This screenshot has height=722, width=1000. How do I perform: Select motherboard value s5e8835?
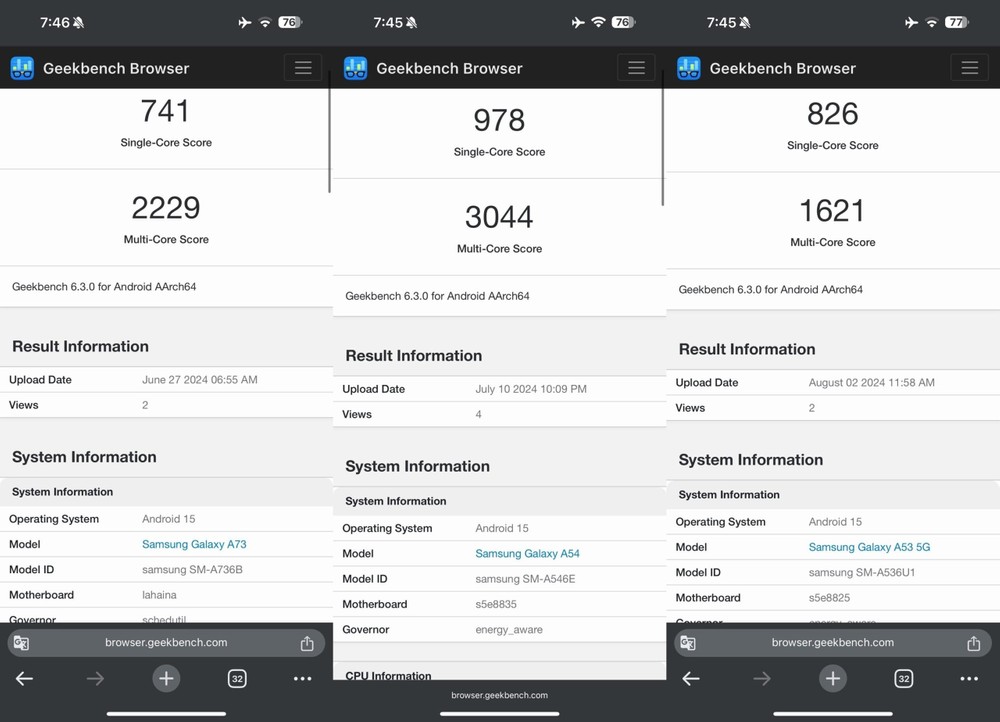tap(496, 604)
